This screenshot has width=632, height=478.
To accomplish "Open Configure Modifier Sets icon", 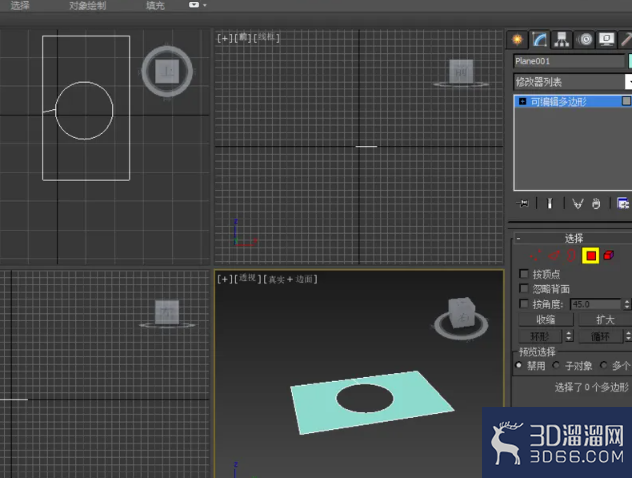I will (623, 204).
